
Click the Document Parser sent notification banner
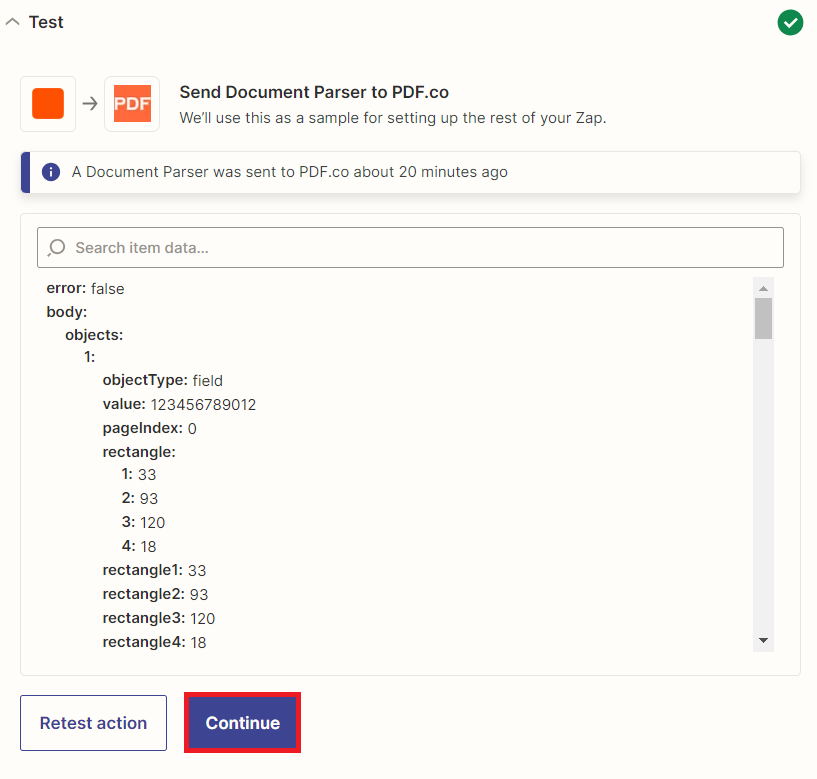pyautogui.click(x=410, y=172)
